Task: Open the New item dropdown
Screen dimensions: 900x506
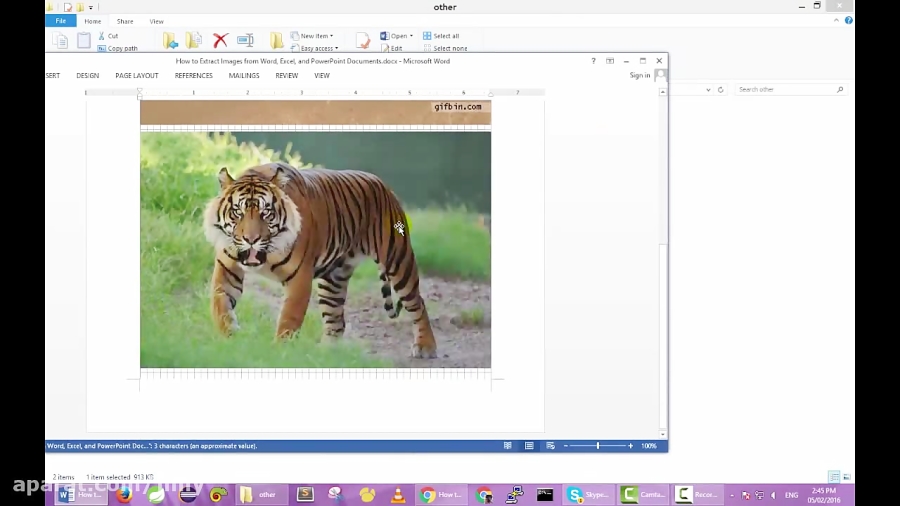Action: click(312, 36)
